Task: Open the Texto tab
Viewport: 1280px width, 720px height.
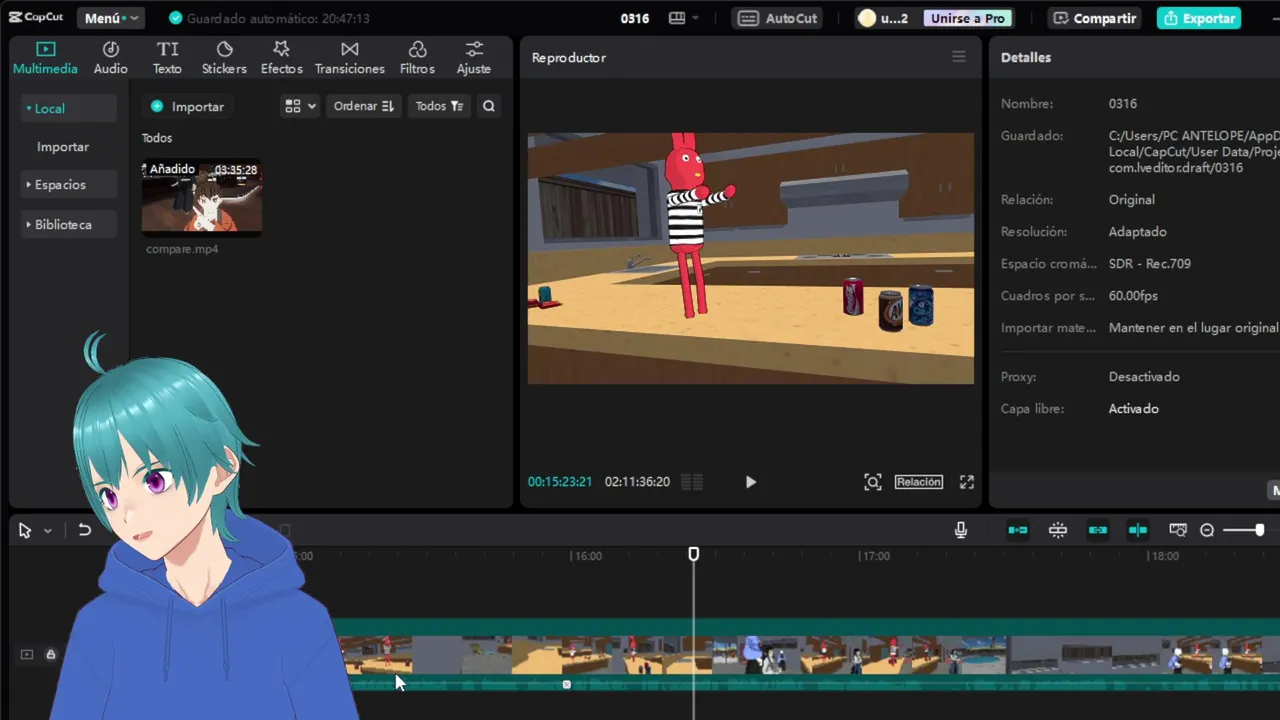Action: tap(167, 58)
